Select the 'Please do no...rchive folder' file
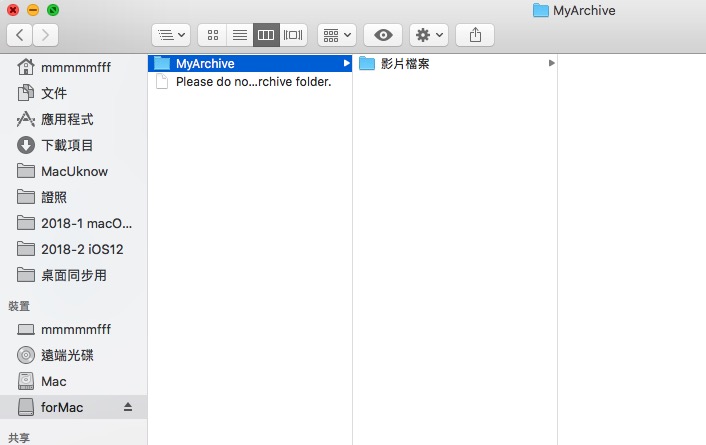This screenshot has width=706, height=445. coord(252,82)
